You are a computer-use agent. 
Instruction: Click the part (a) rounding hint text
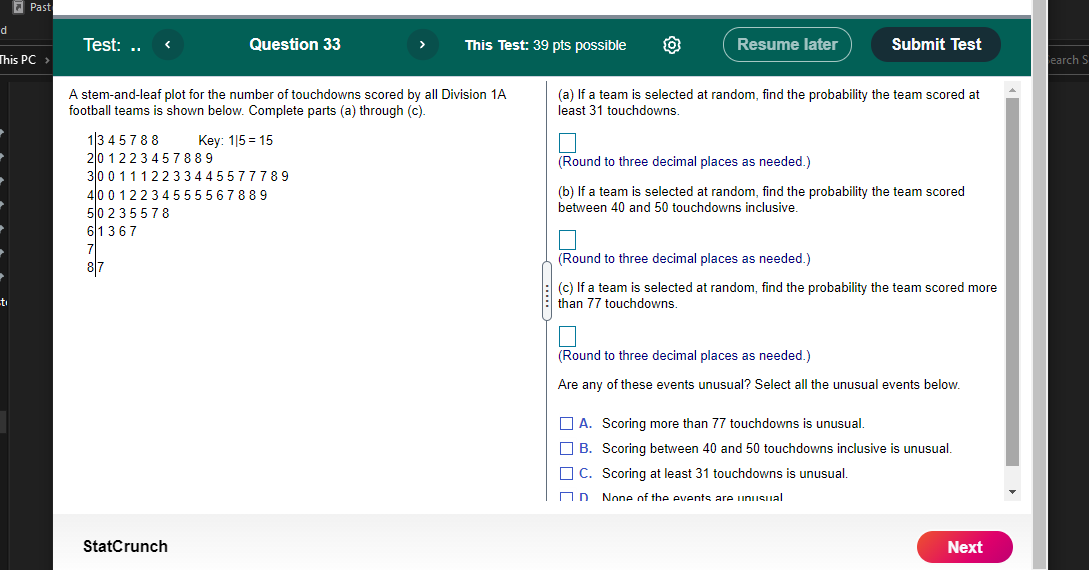point(684,162)
